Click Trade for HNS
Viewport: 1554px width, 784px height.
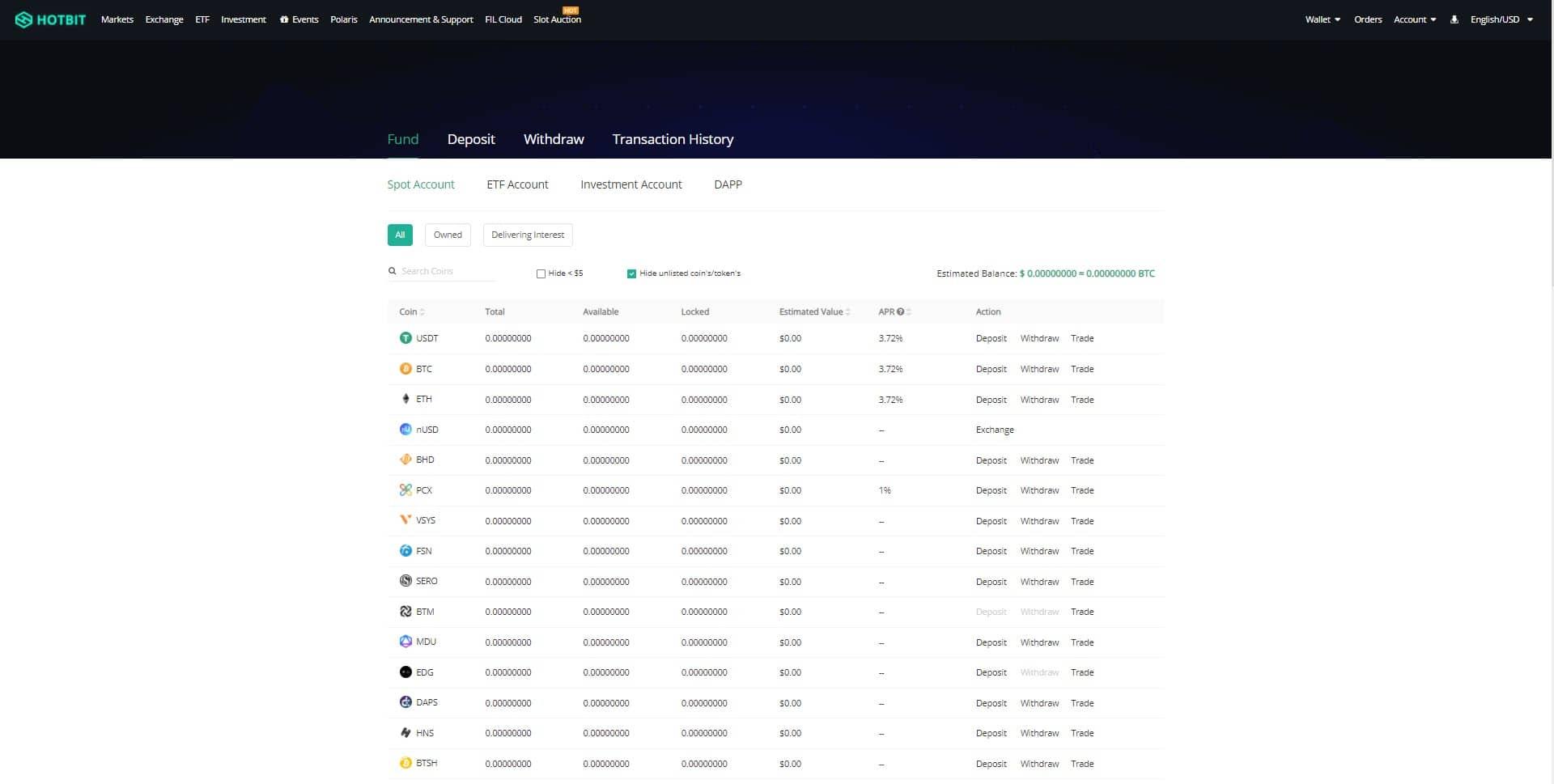[x=1082, y=733]
